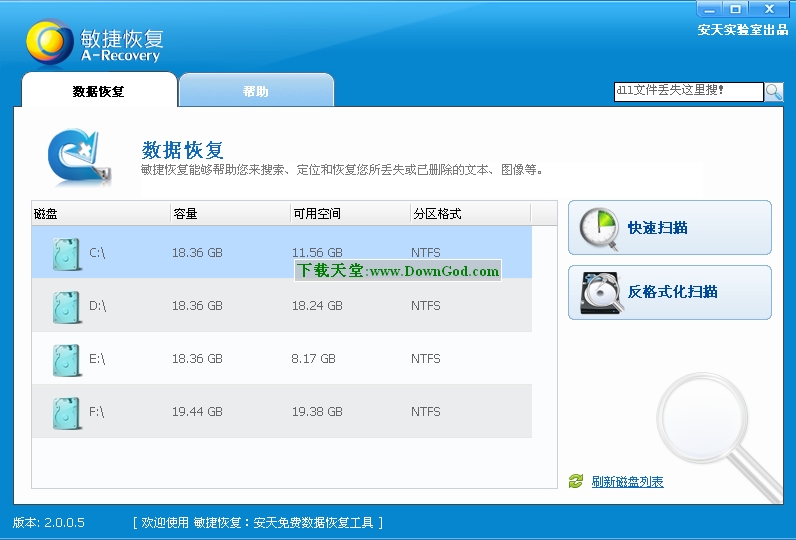Switch to the 数据恢复 tab

(x=98, y=91)
